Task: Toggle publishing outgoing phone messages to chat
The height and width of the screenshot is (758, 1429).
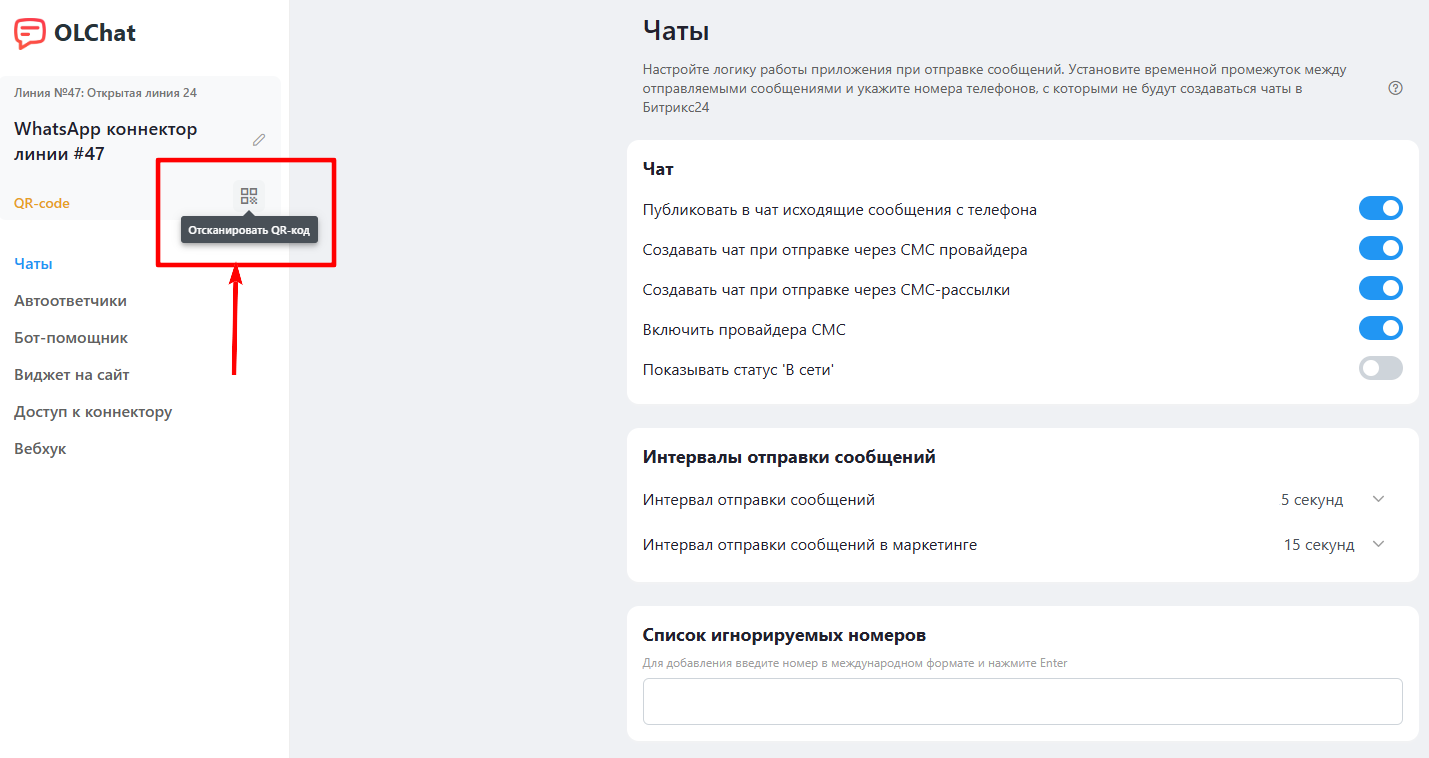Action: [x=1380, y=208]
